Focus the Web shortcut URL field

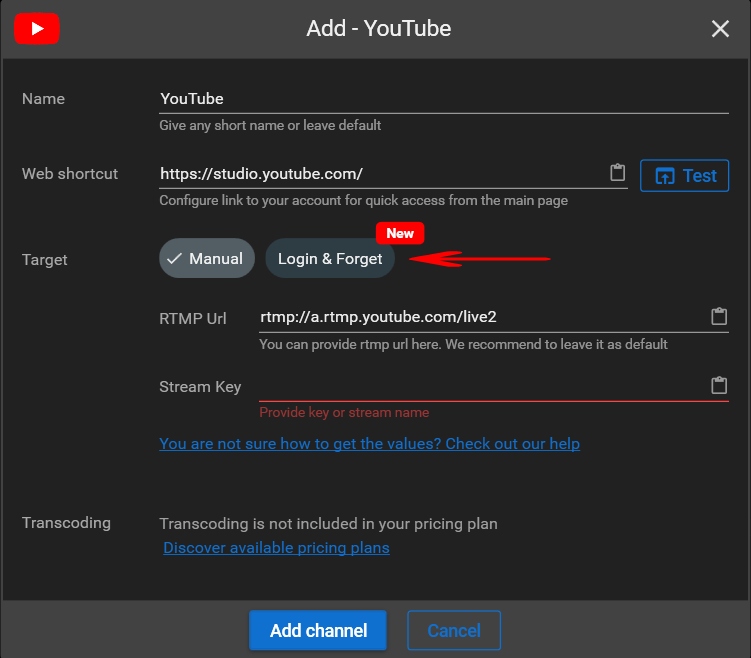point(380,174)
